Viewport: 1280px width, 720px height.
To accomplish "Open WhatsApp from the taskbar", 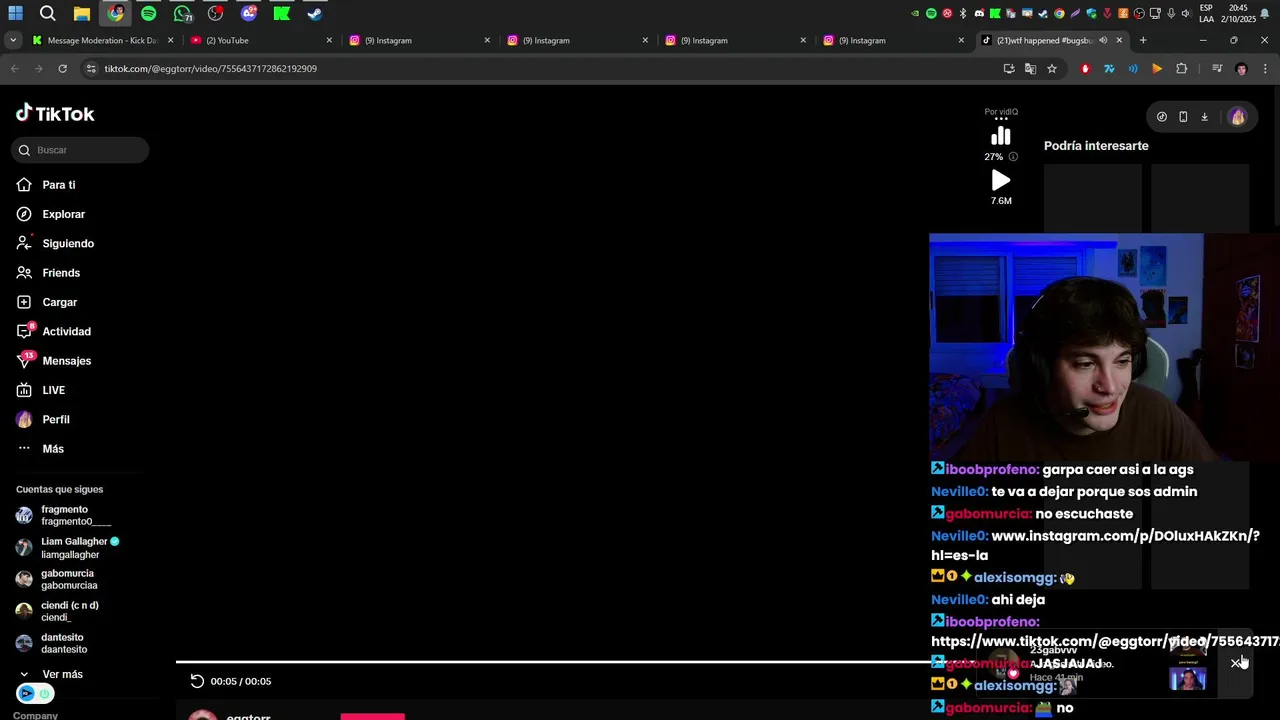I will (x=182, y=13).
